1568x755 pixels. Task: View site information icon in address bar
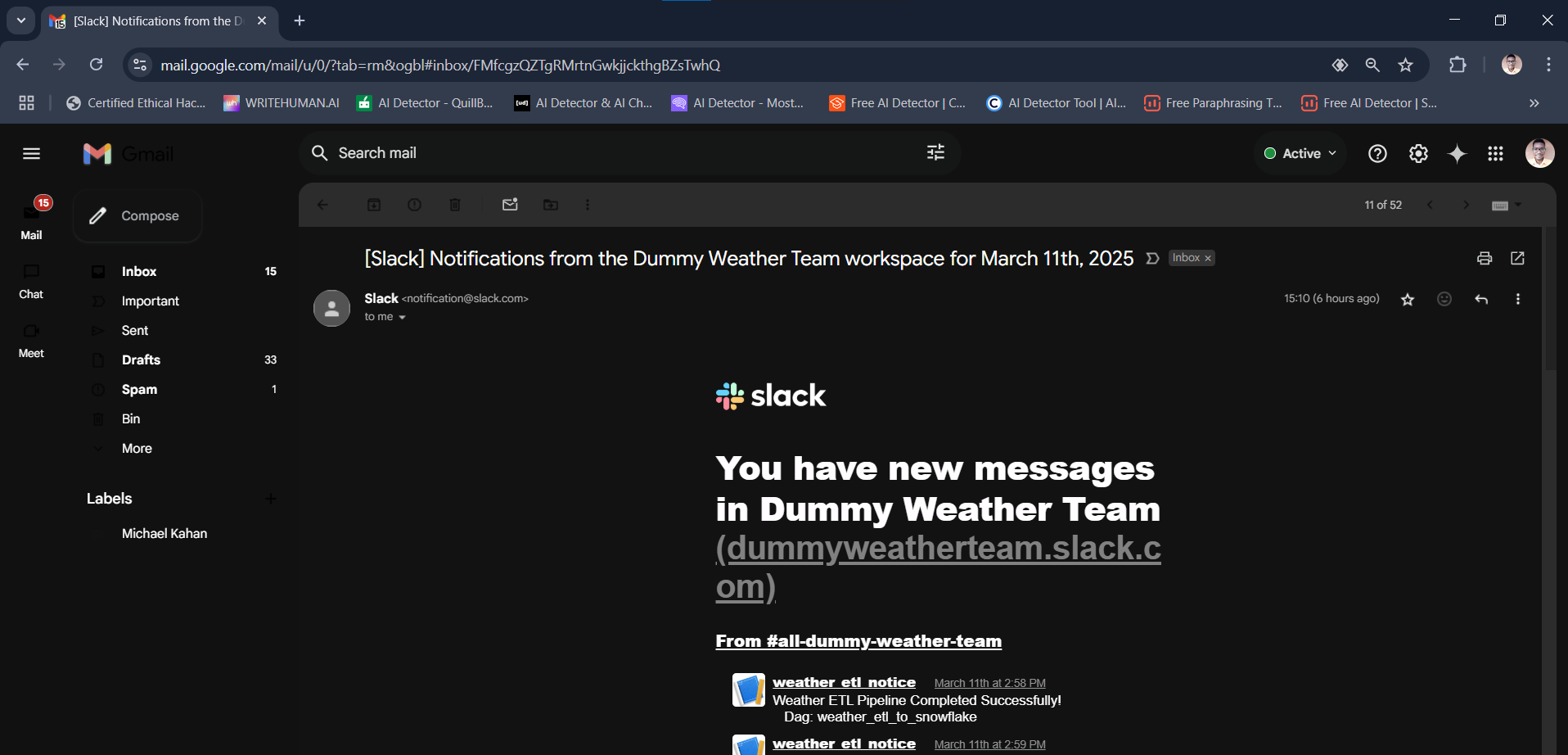(140, 65)
